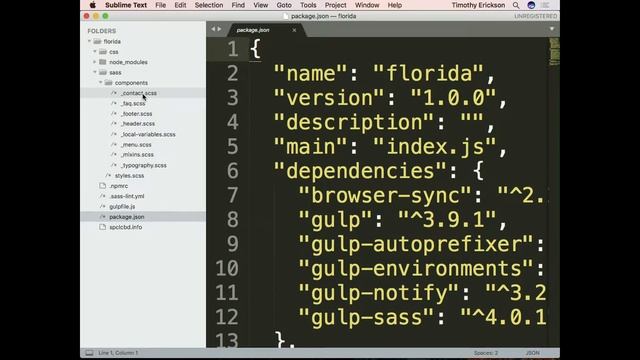Open the File menu
The width and height of the screenshot is (640, 360).
click(x=160, y=5)
